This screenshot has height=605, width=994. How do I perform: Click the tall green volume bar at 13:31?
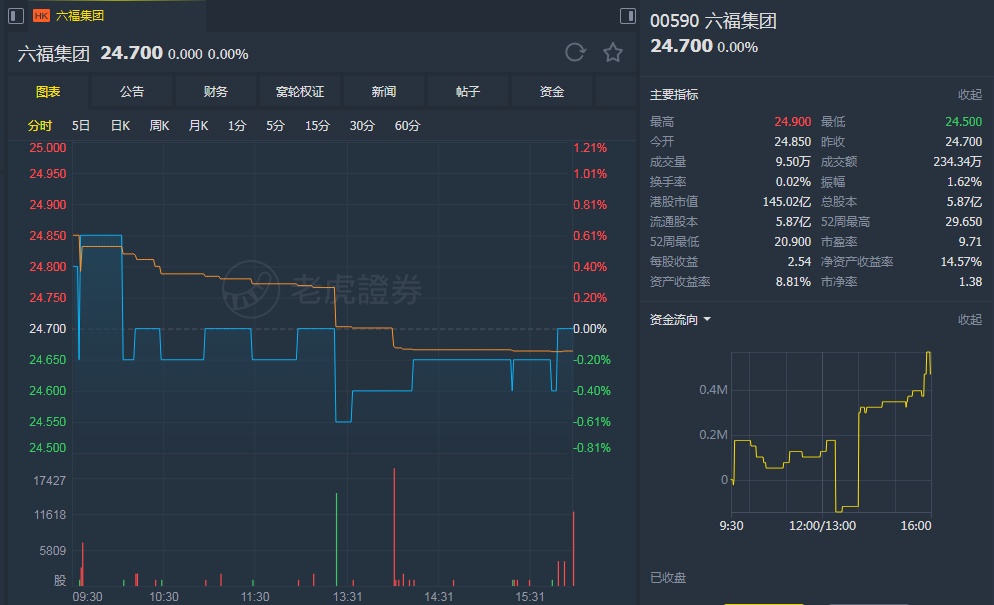coord(337,539)
